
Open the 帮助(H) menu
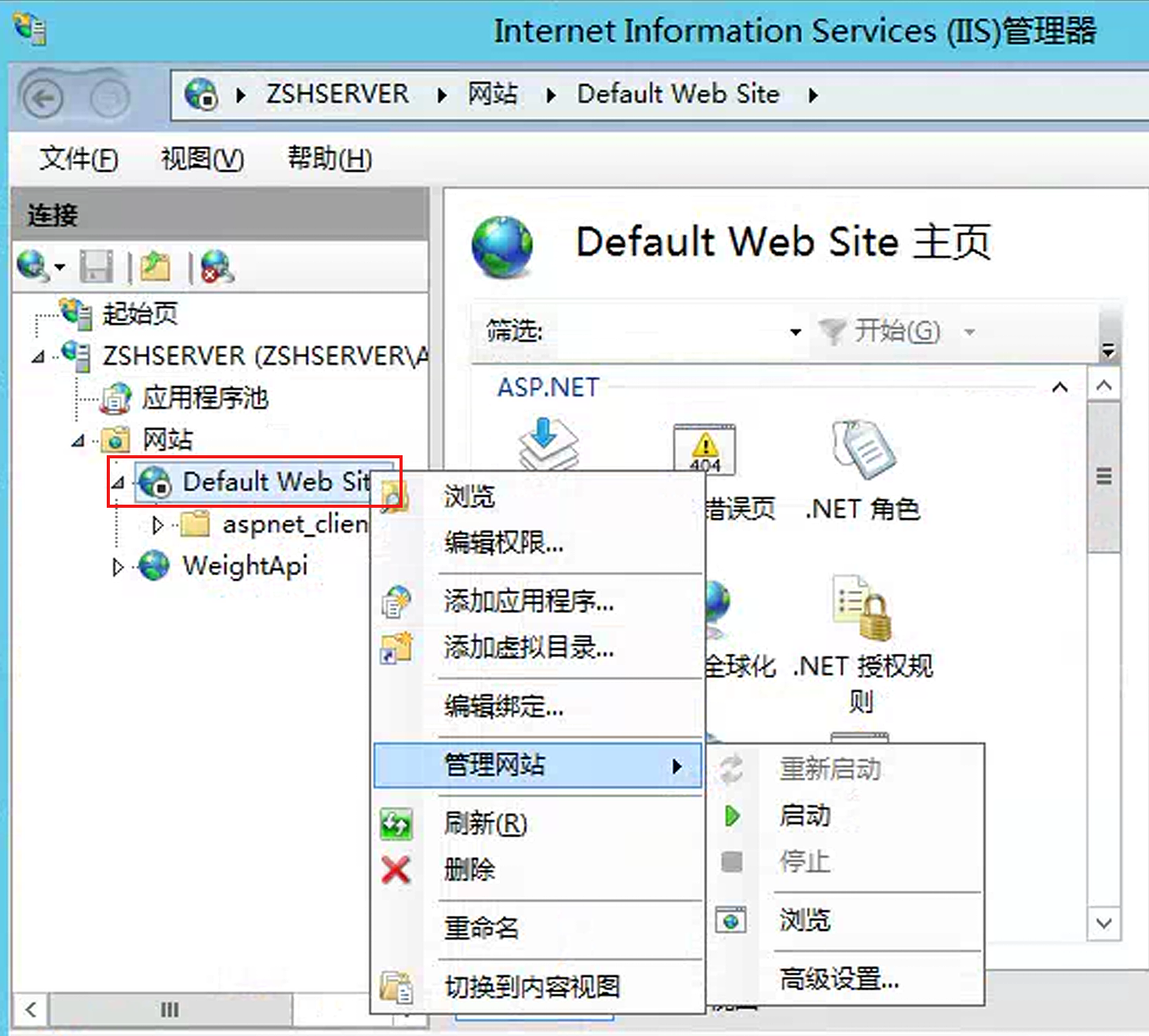tap(330, 159)
